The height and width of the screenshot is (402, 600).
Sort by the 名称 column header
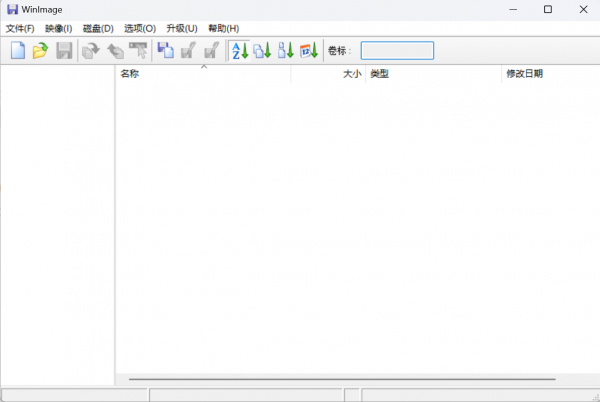(203, 74)
